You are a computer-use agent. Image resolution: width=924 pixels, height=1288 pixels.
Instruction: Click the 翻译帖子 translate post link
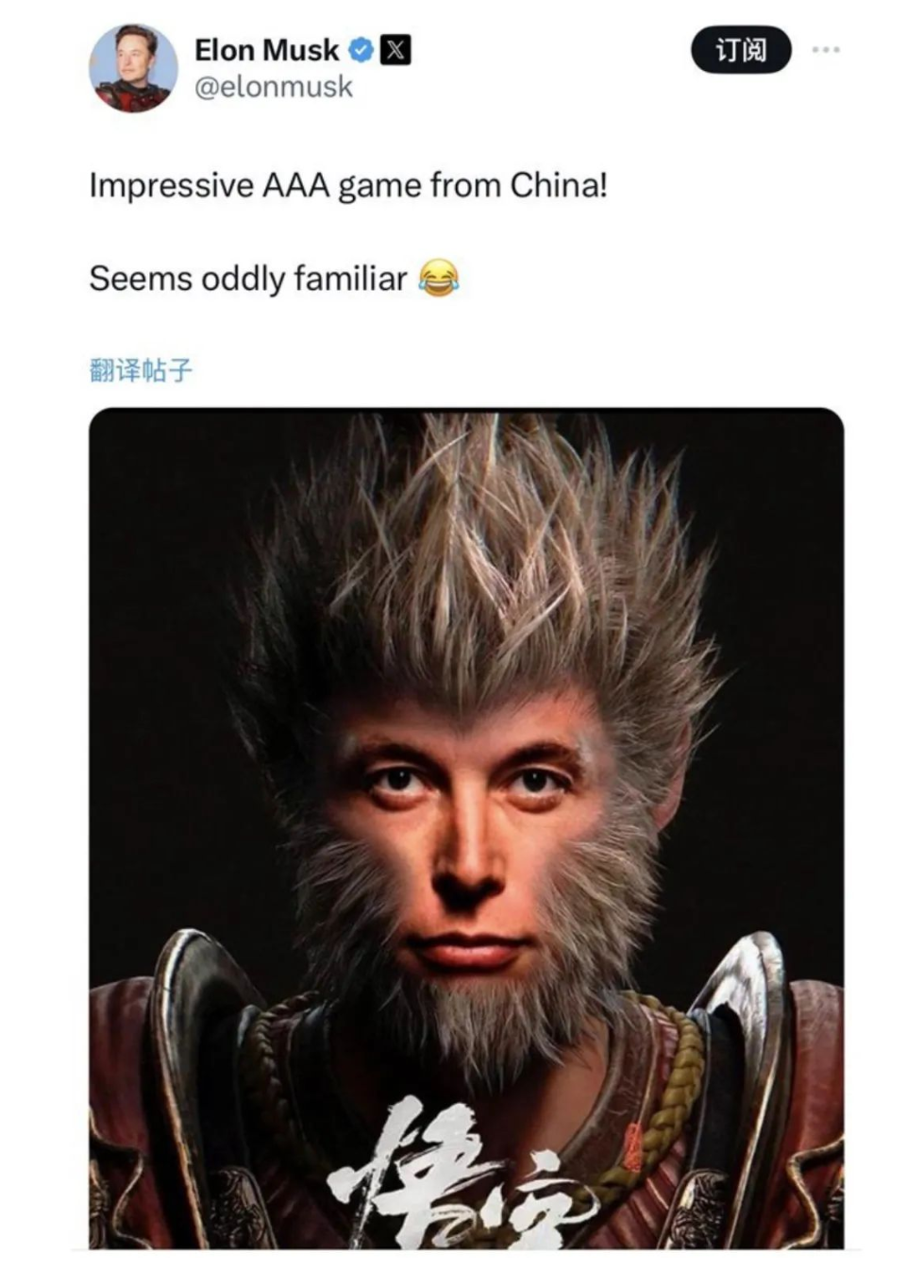click(141, 370)
